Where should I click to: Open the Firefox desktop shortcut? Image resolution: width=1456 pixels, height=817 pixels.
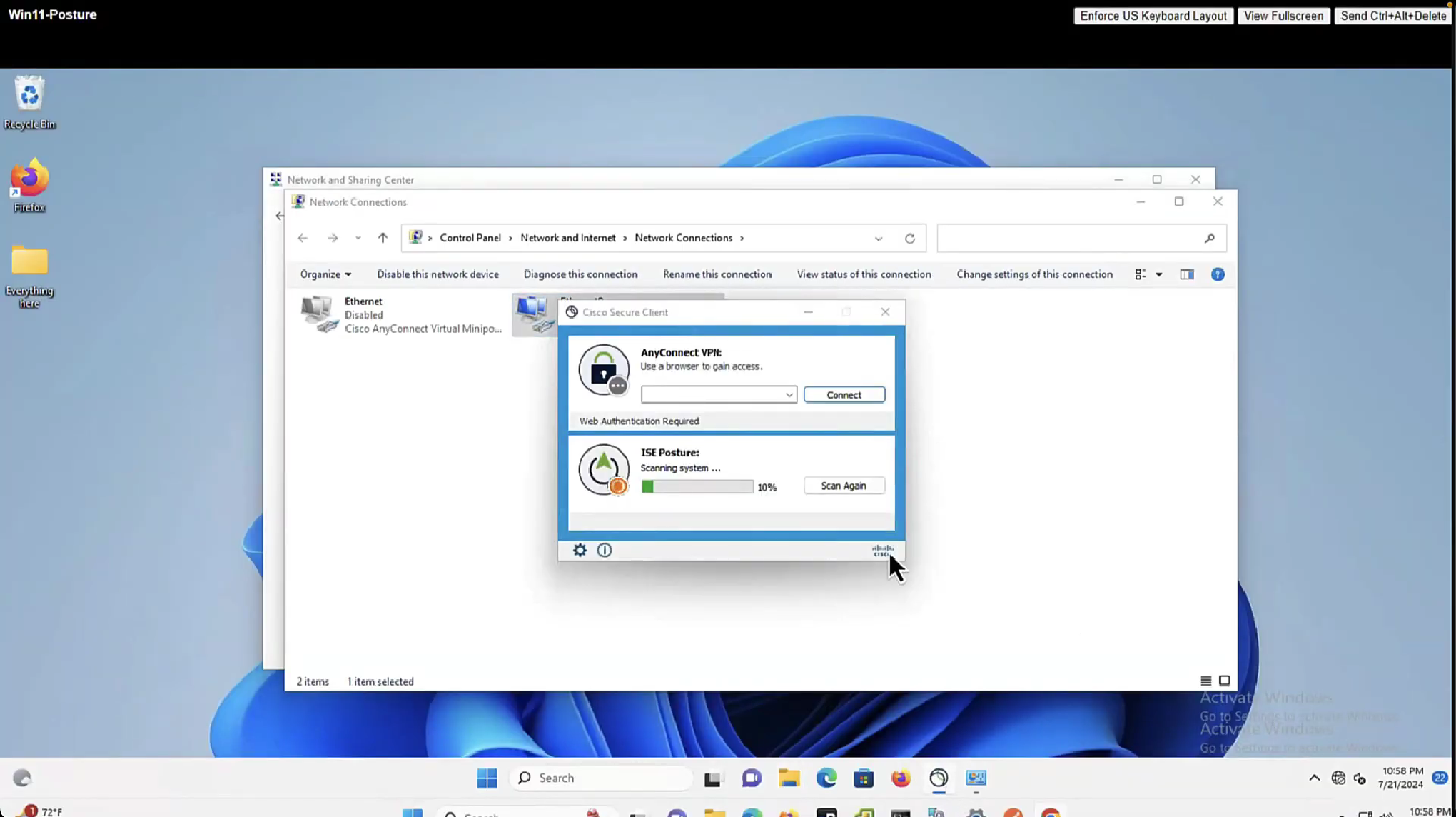[x=29, y=185]
